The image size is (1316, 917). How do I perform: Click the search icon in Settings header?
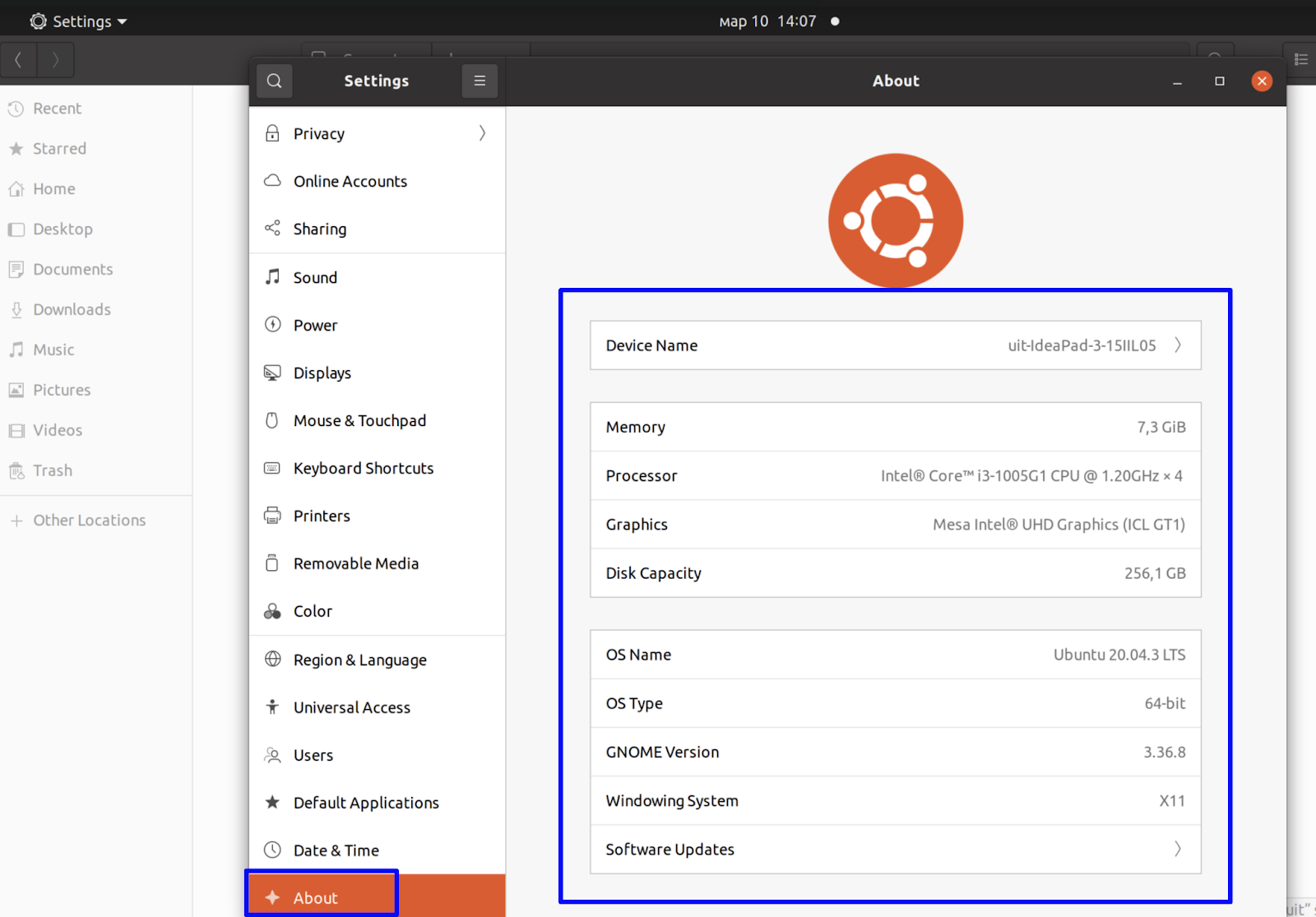point(275,81)
